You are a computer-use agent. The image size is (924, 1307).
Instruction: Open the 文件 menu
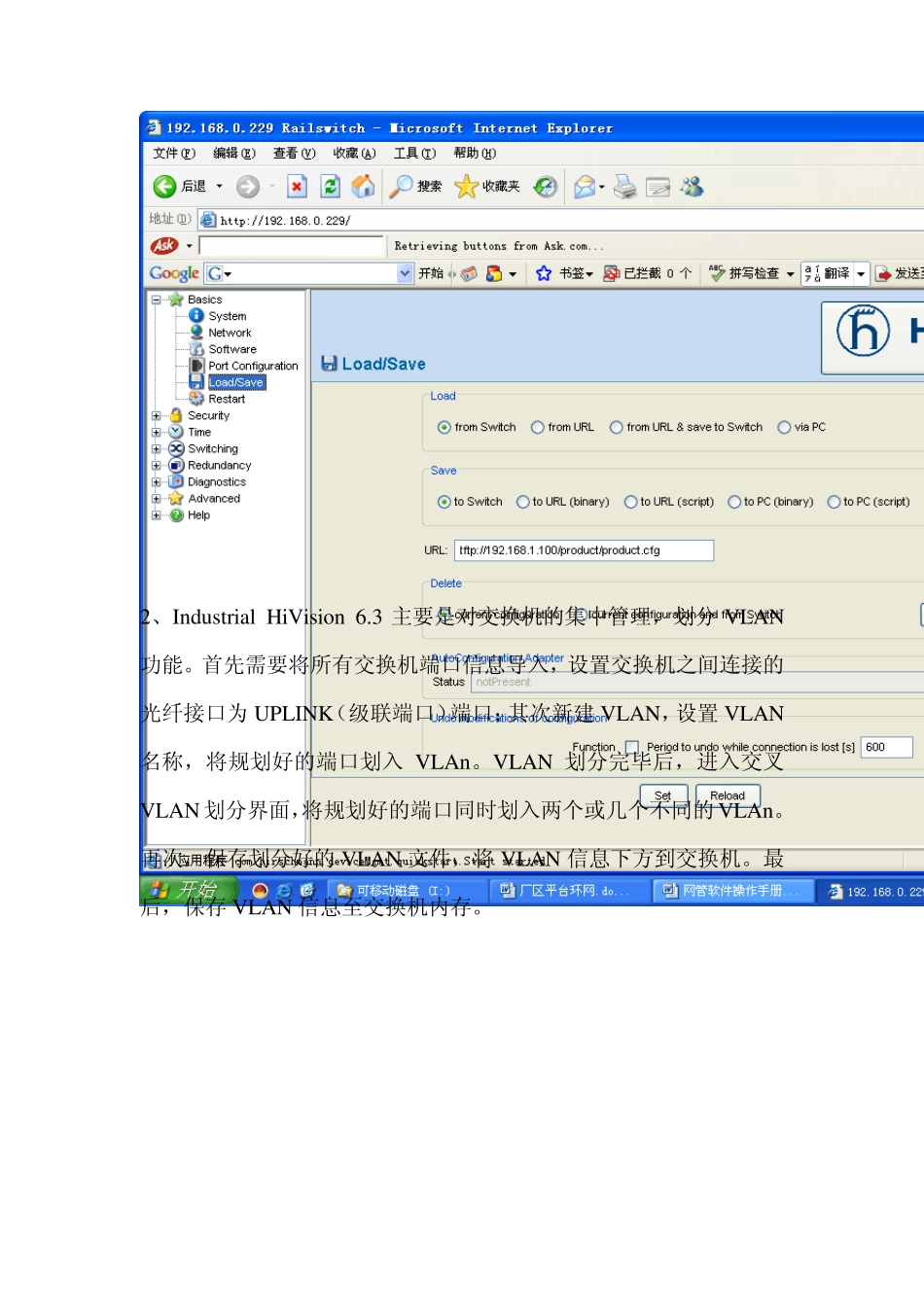174,154
